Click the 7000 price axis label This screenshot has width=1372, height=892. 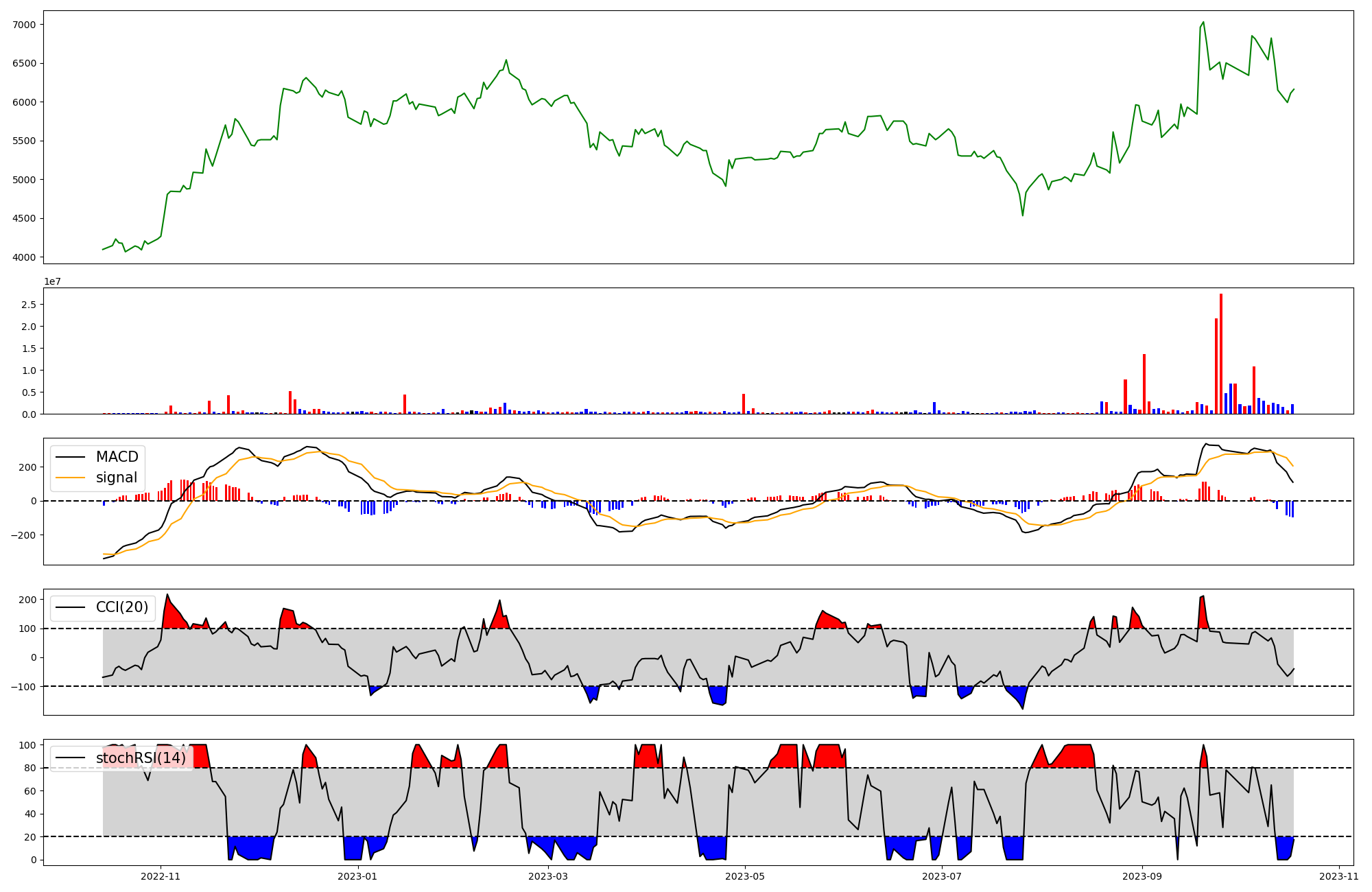(25, 25)
